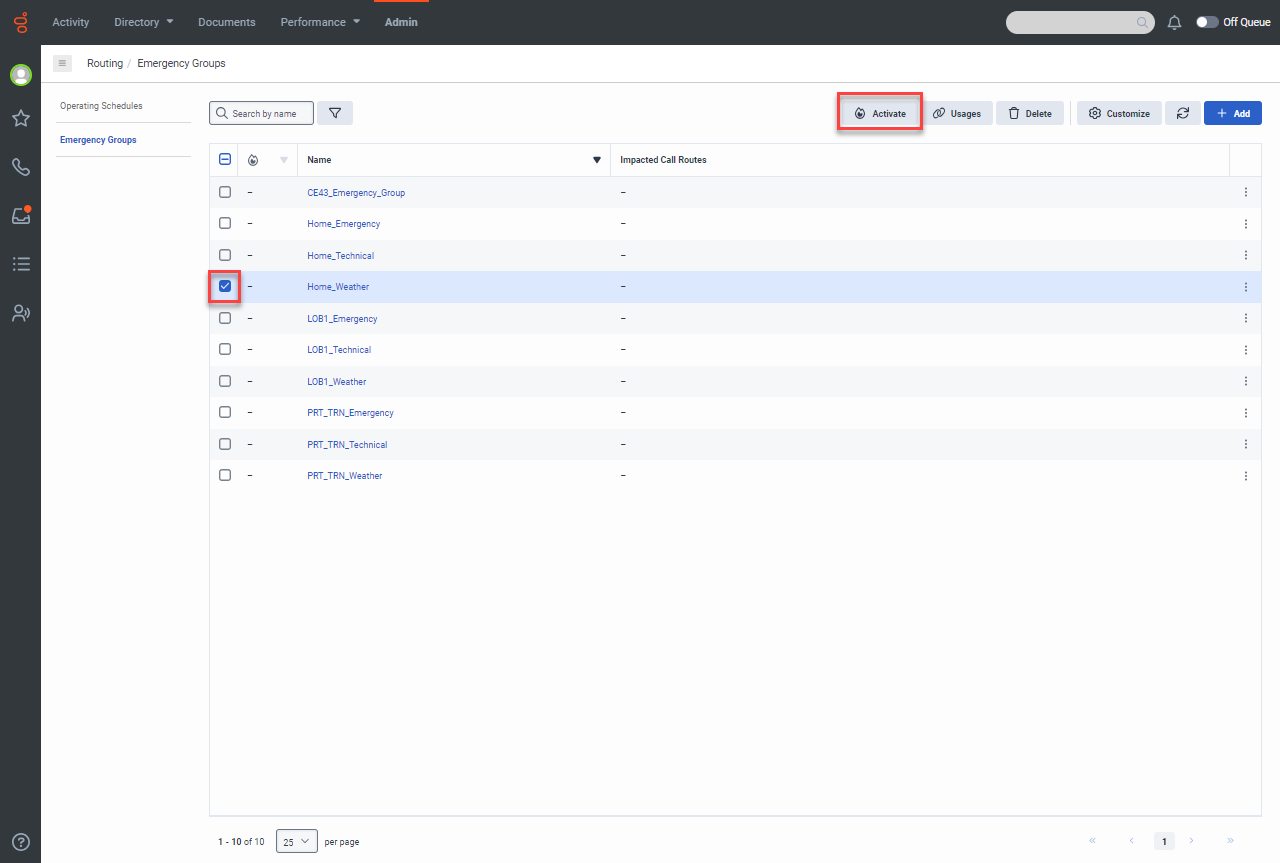Click the Activate button
Viewport: 1280px width, 863px height.
click(x=880, y=113)
